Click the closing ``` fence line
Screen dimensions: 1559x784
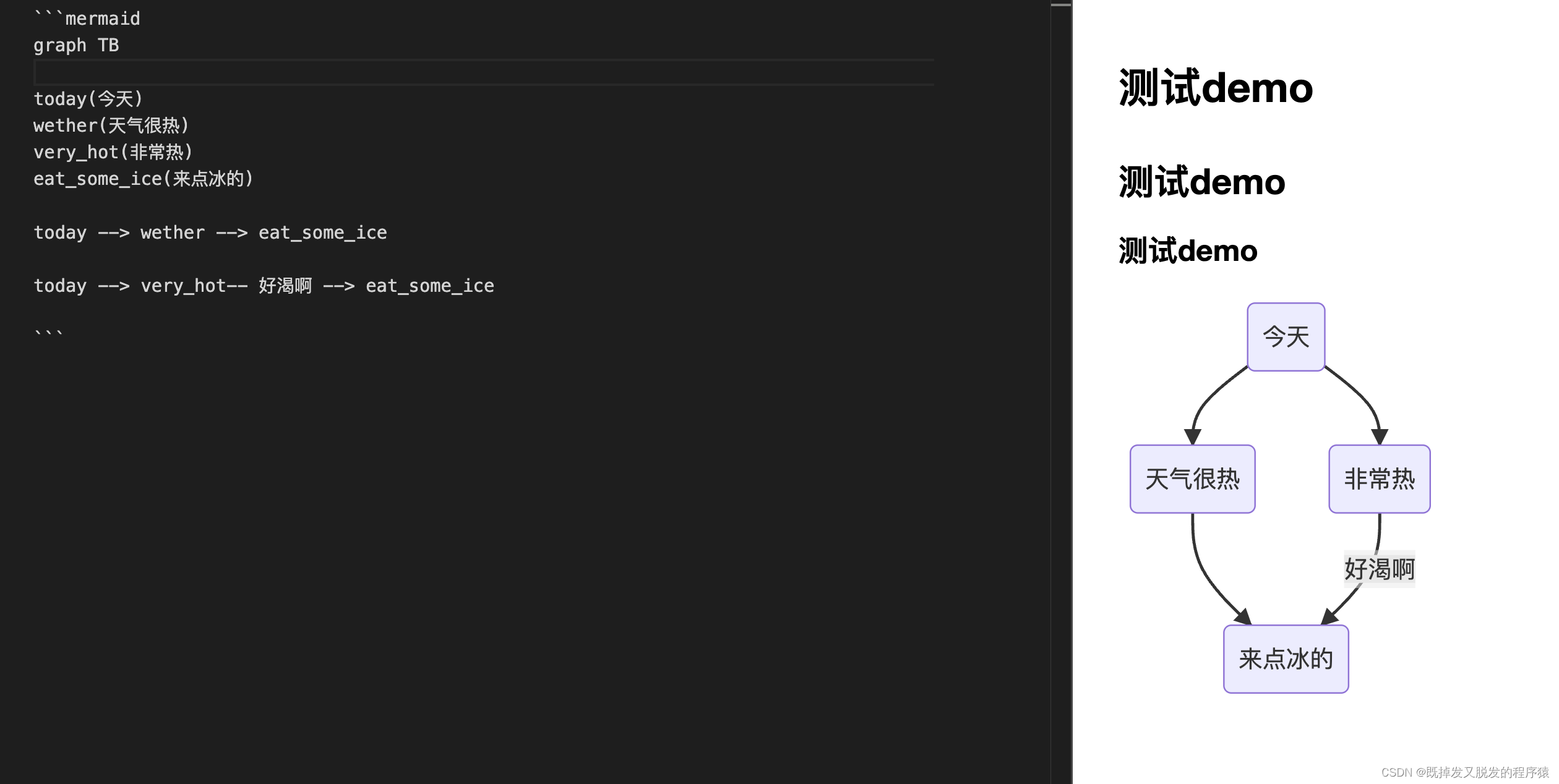point(48,334)
